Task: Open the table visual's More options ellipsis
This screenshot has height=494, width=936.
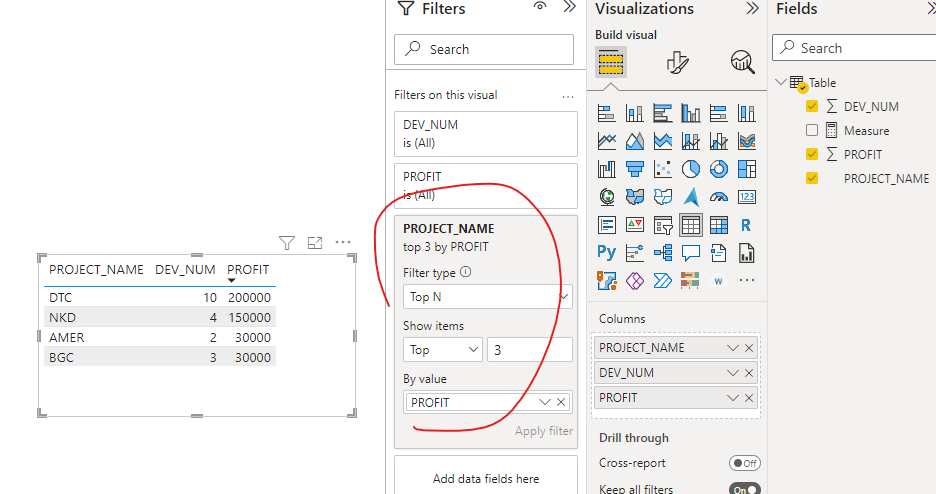Action: tap(343, 242)
